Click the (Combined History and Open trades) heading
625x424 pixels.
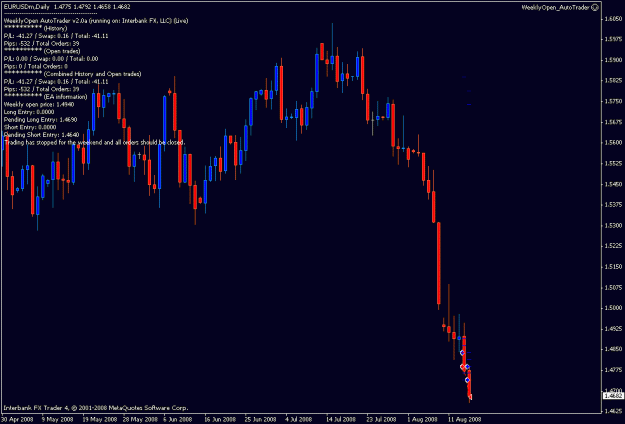(92, 74)
